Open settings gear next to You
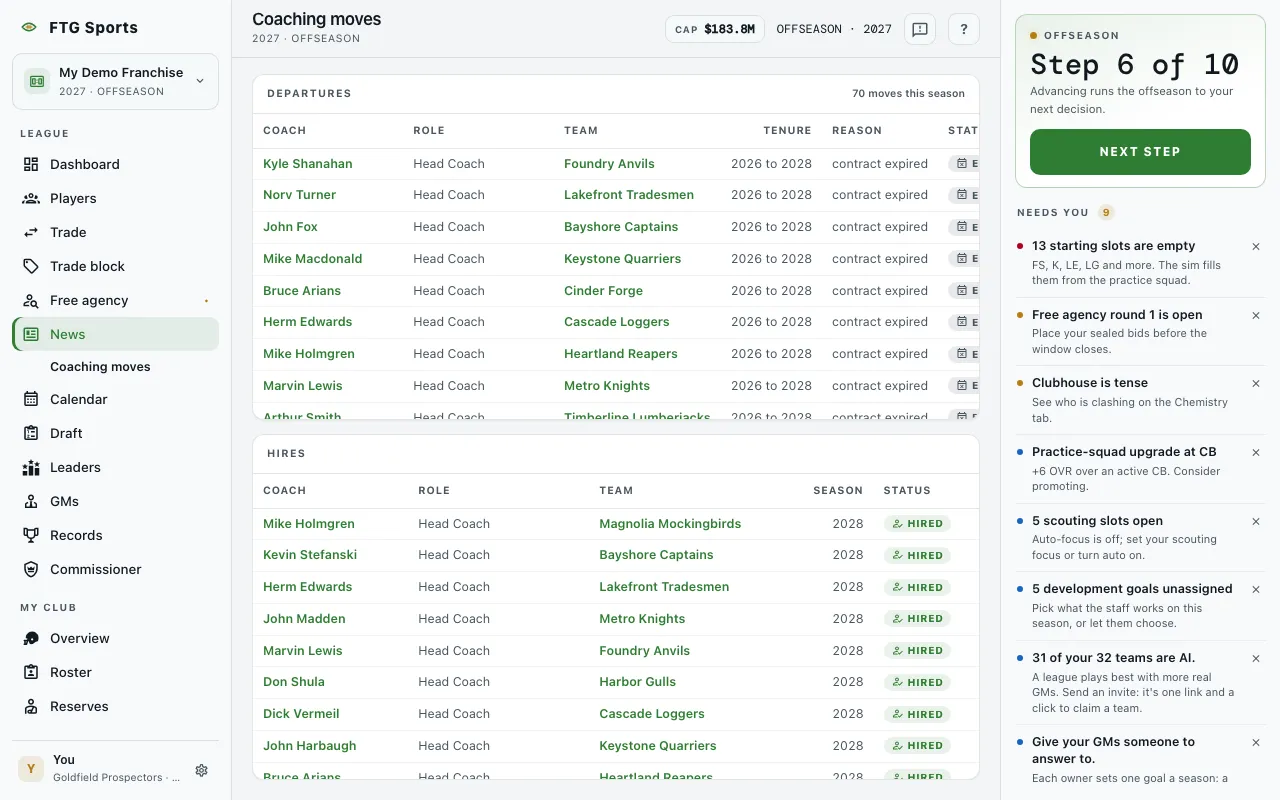The height and width of the screenshot is (800, 1280). (201, 770)
